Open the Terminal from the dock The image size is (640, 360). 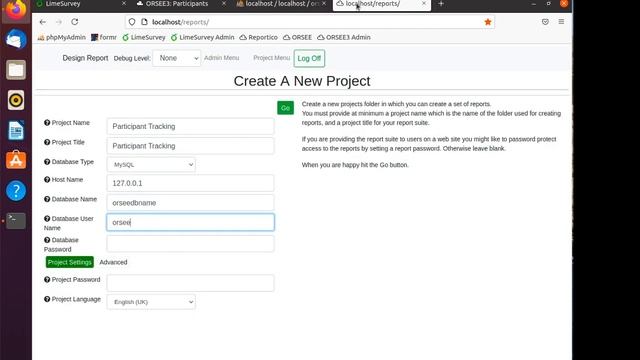(16, 220)
